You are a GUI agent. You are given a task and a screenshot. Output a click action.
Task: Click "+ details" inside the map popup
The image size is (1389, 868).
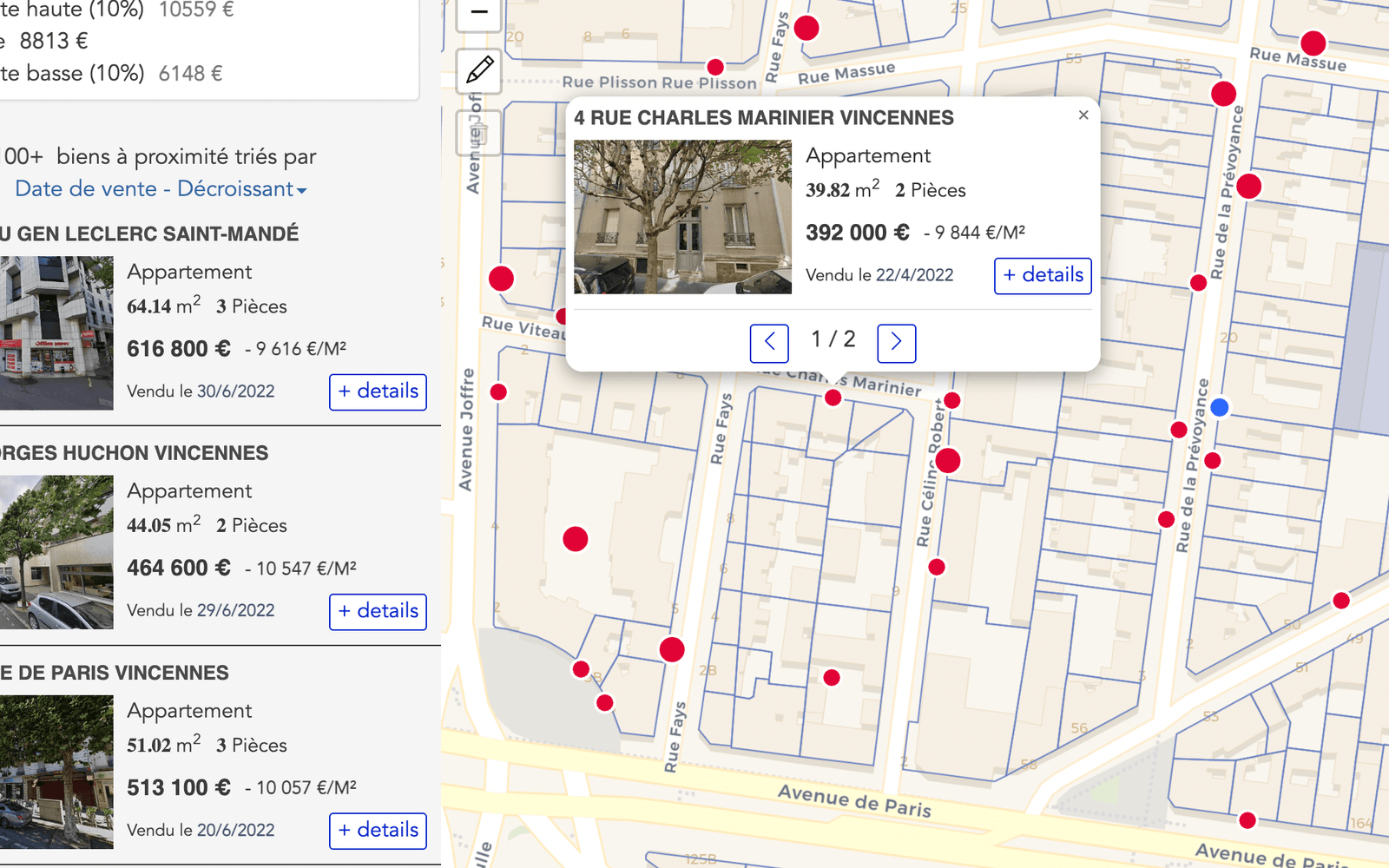pyautogui.click(x=1042, y=276)
